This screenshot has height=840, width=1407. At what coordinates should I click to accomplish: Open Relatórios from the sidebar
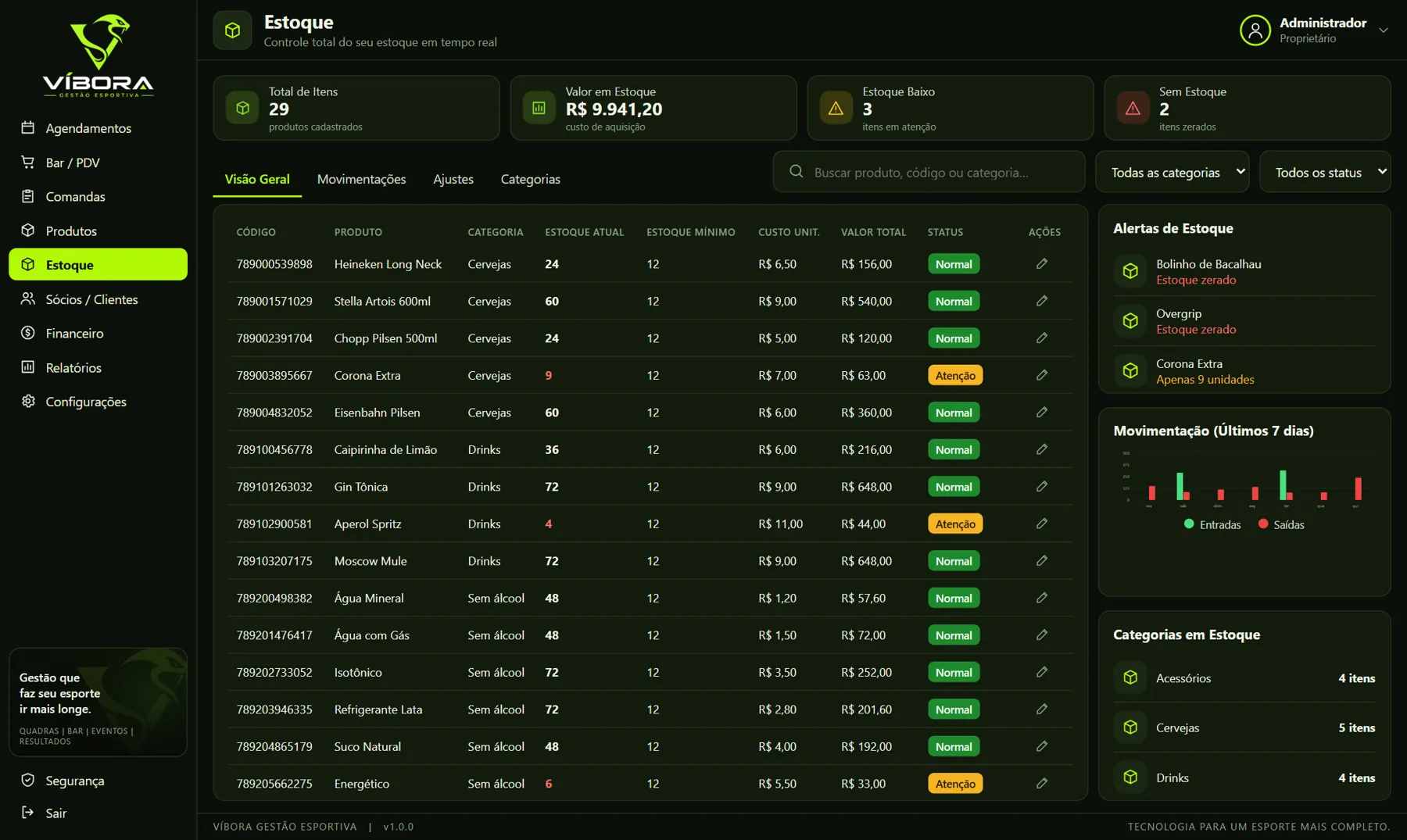click(98, 367)
